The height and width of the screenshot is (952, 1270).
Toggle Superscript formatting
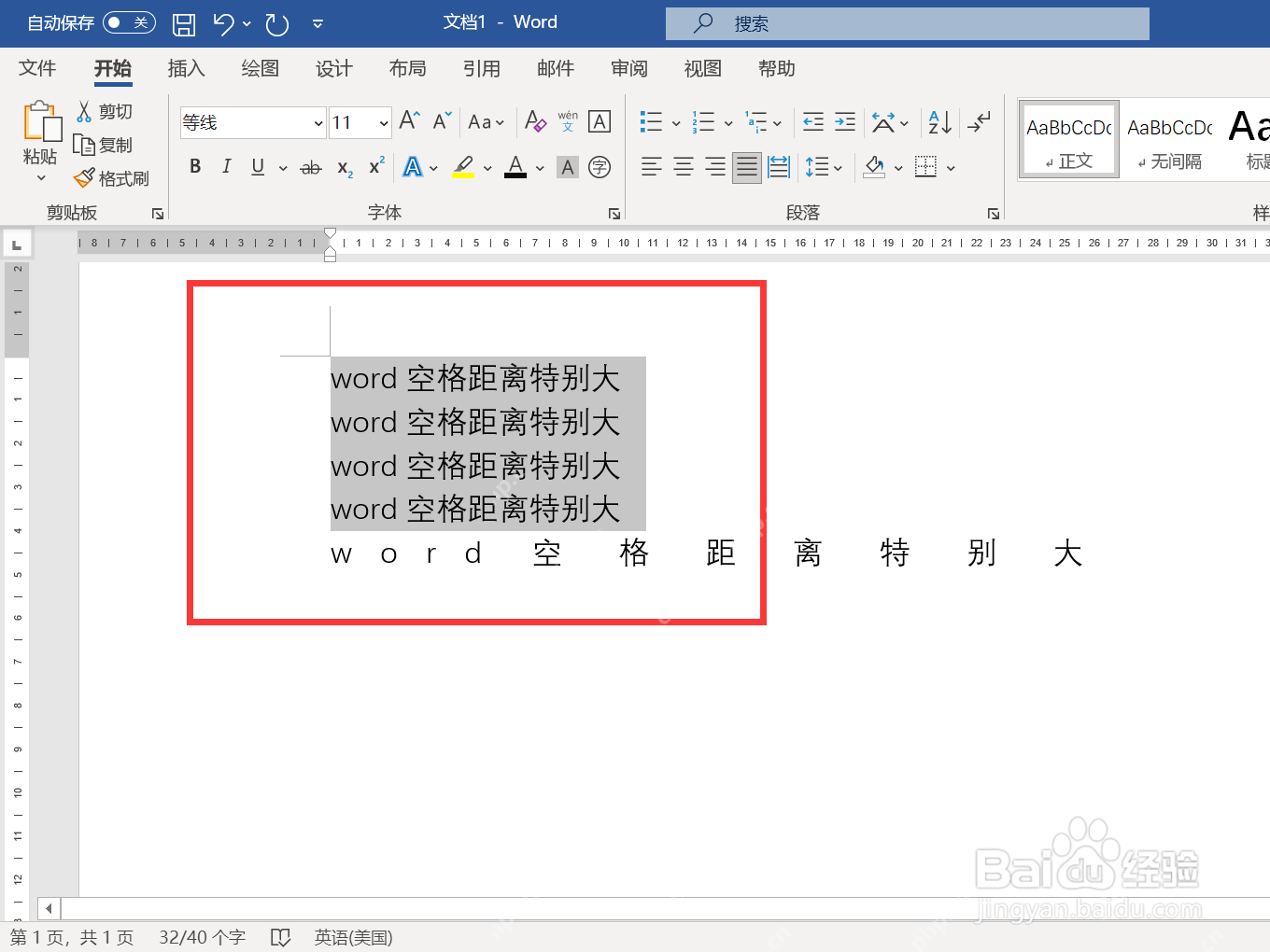376,166
